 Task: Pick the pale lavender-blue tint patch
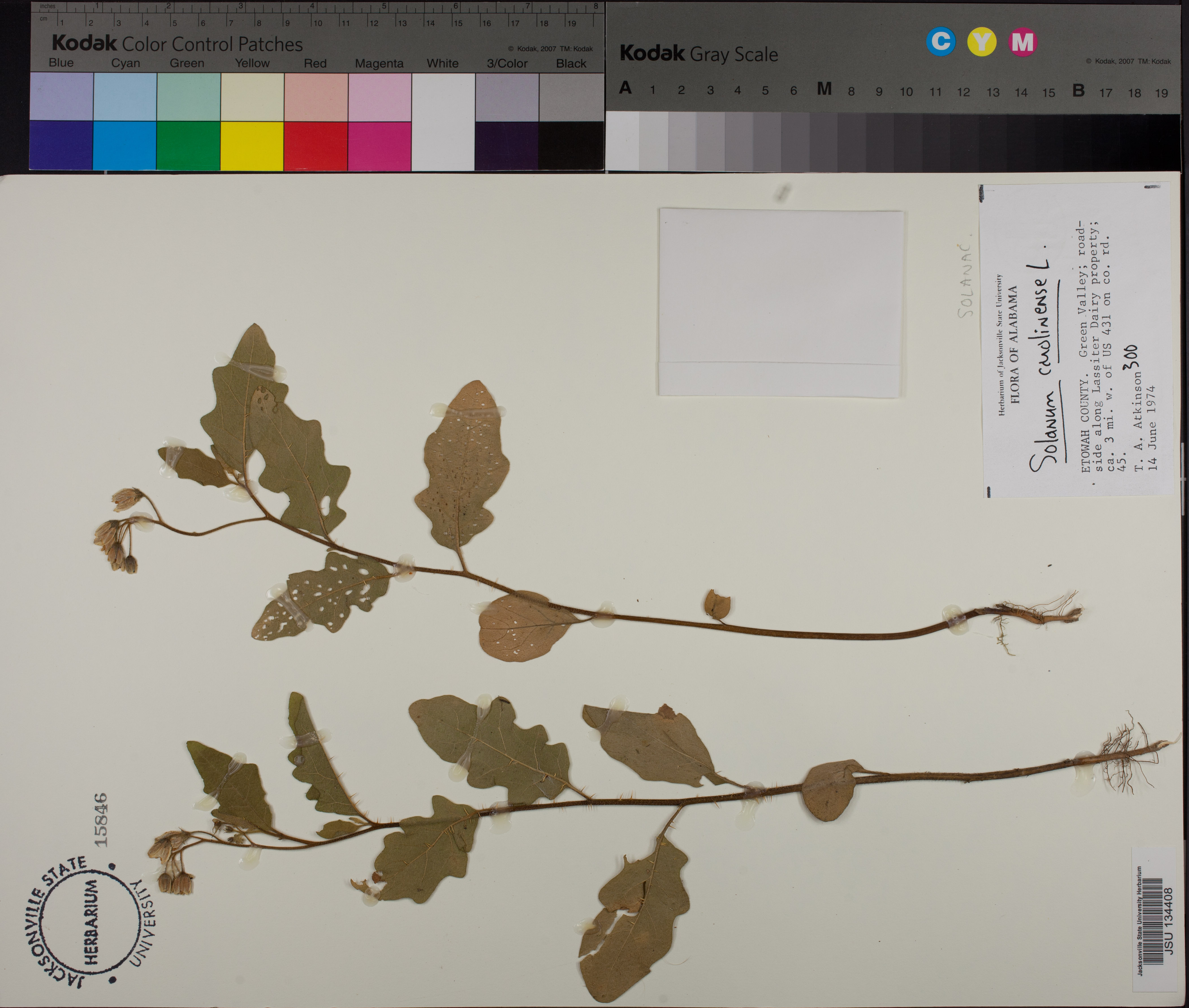click(x=61, y=96)
